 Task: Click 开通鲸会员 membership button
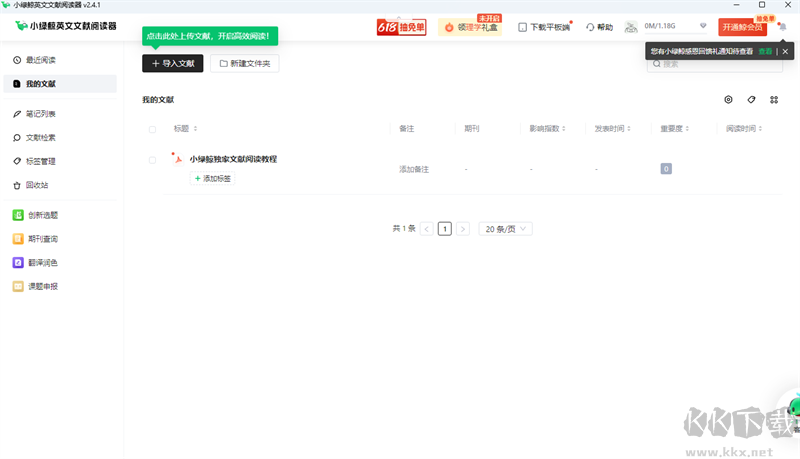click(x=742, y=27)
